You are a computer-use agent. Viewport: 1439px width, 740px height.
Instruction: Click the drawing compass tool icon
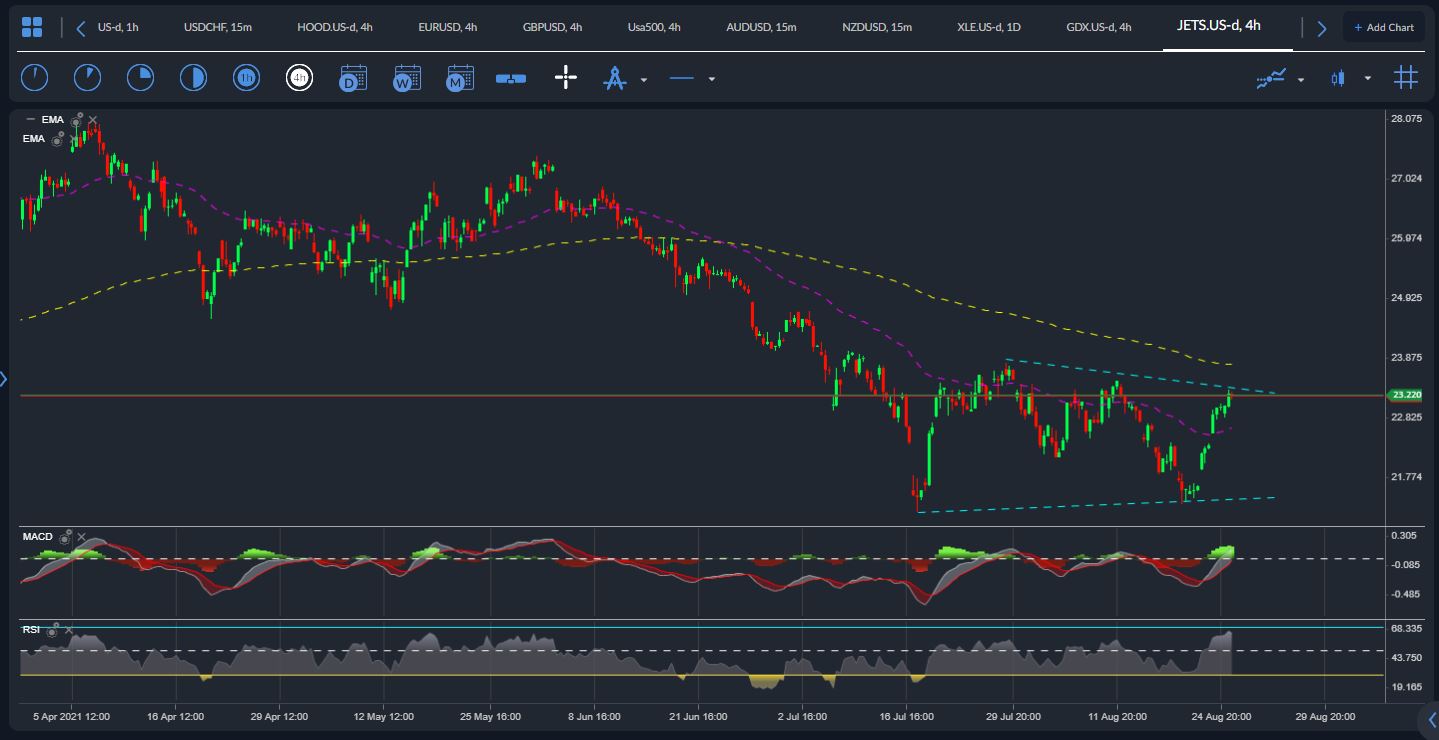click(x=614, y=78)
